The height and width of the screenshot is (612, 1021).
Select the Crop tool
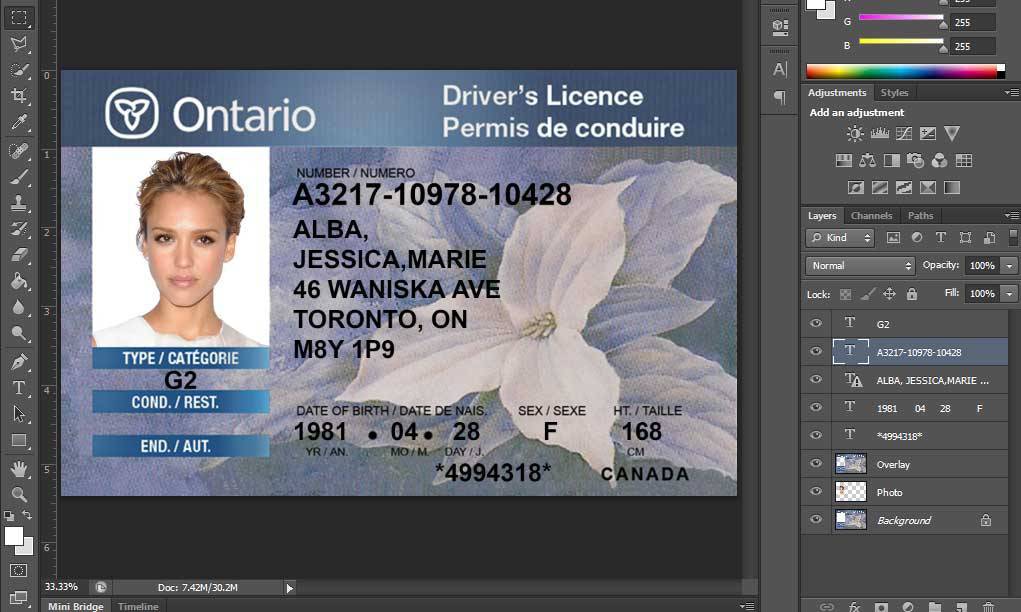[19, 96]
